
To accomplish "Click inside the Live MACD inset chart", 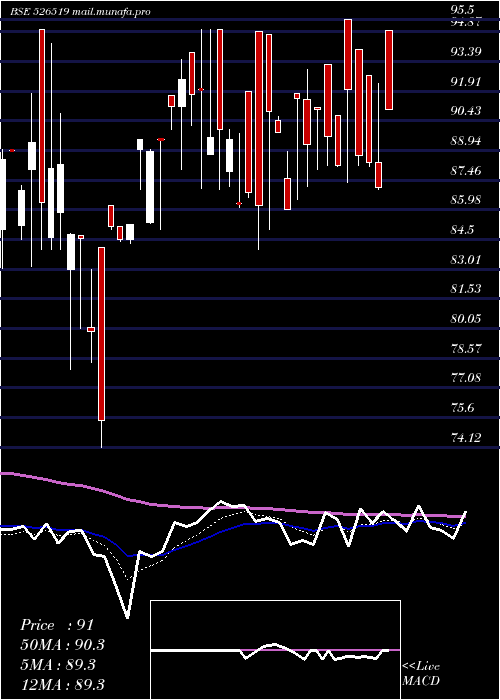I will click(275, 650).
